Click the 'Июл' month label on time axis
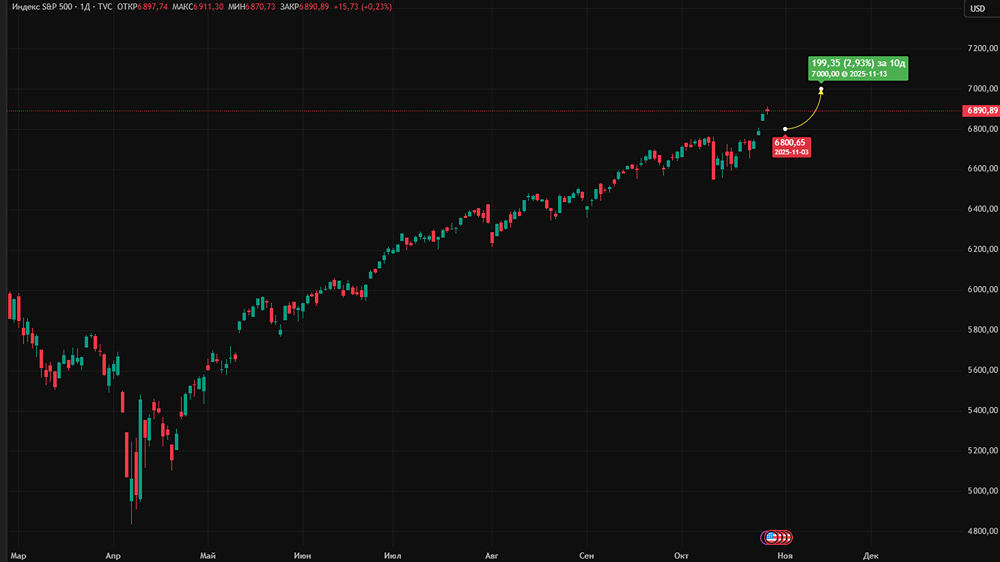The width and height of the screenshot is (1000, 562). [x=393, y=556]
